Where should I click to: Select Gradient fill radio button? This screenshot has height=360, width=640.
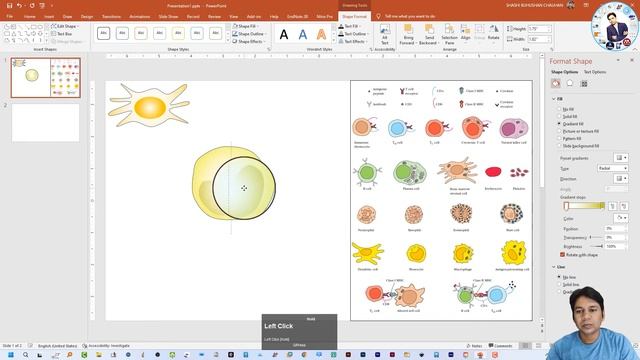(x=560, y=124)
